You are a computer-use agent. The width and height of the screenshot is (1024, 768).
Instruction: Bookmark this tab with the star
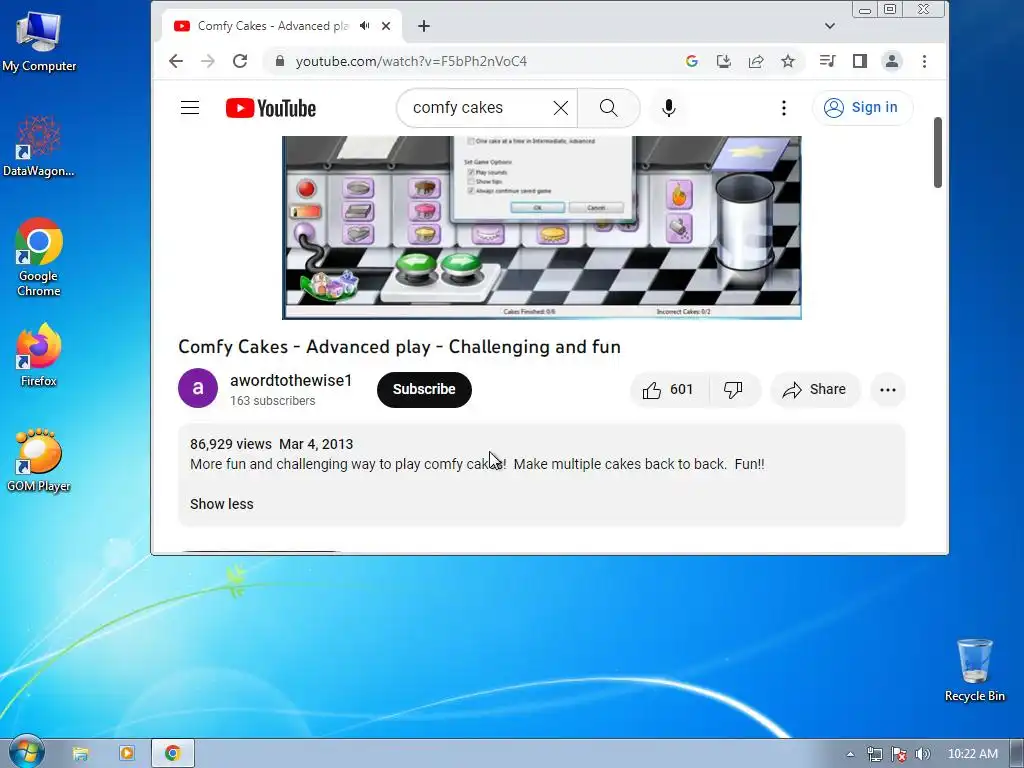pyautogui.click(x=788, y=61)
